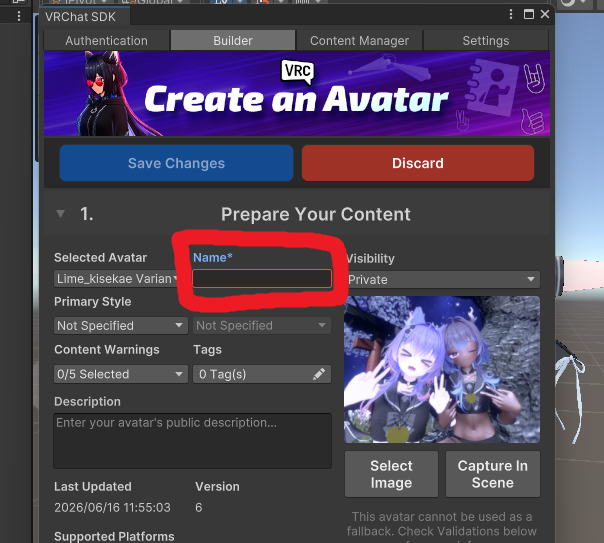Click the Supported Platforms label
This screenshot has height=543, width=604.
coord(114,536)
